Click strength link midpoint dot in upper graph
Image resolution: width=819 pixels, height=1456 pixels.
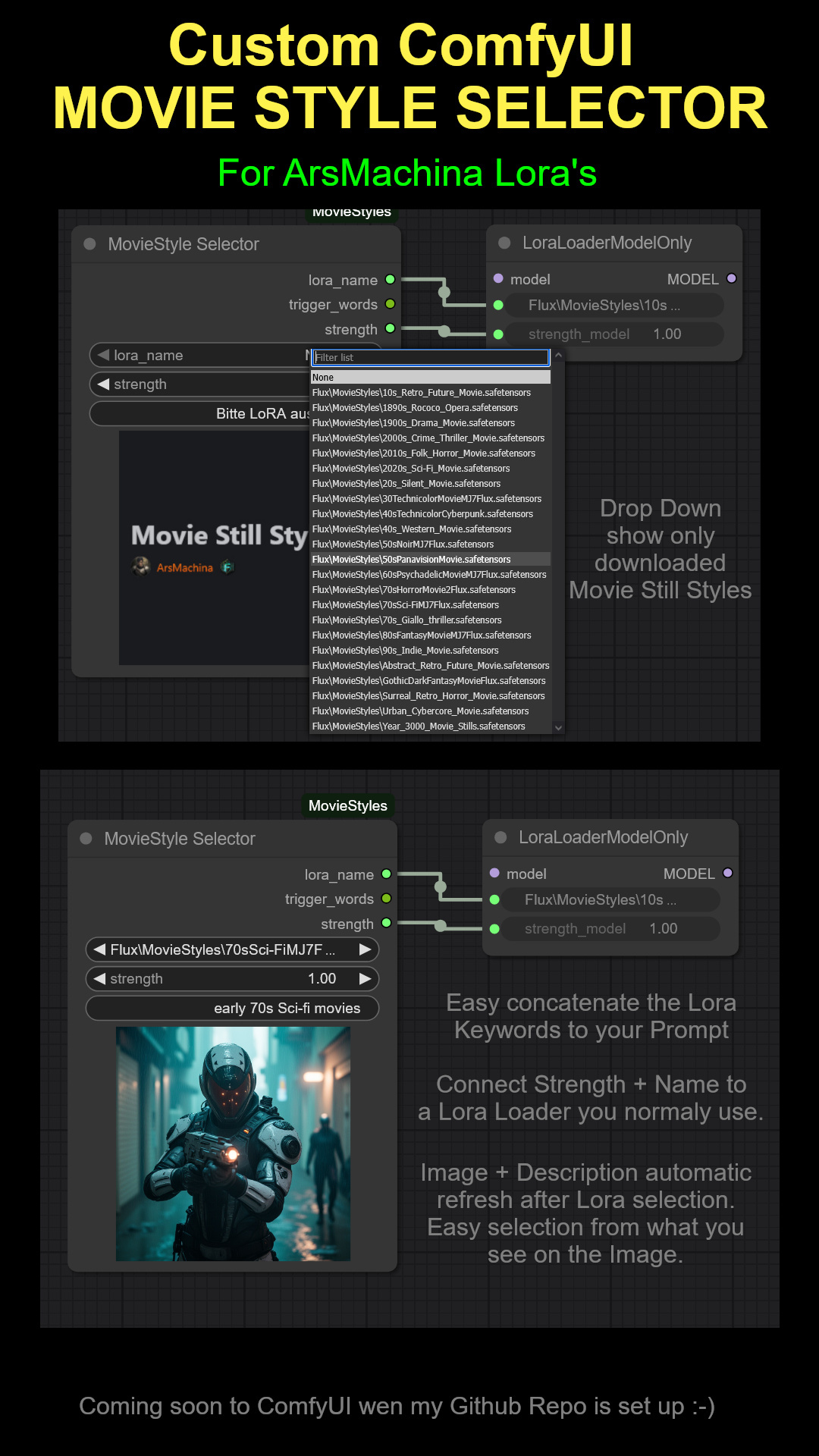(x=444, y=331)
